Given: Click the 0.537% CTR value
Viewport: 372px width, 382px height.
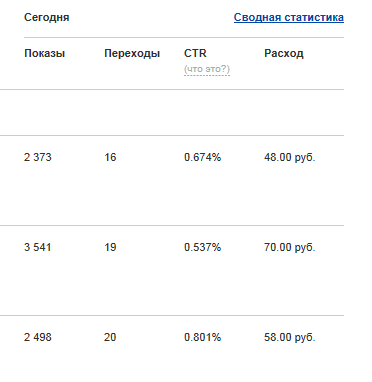Looking at the screenshot, I should (x=202, y=247).
